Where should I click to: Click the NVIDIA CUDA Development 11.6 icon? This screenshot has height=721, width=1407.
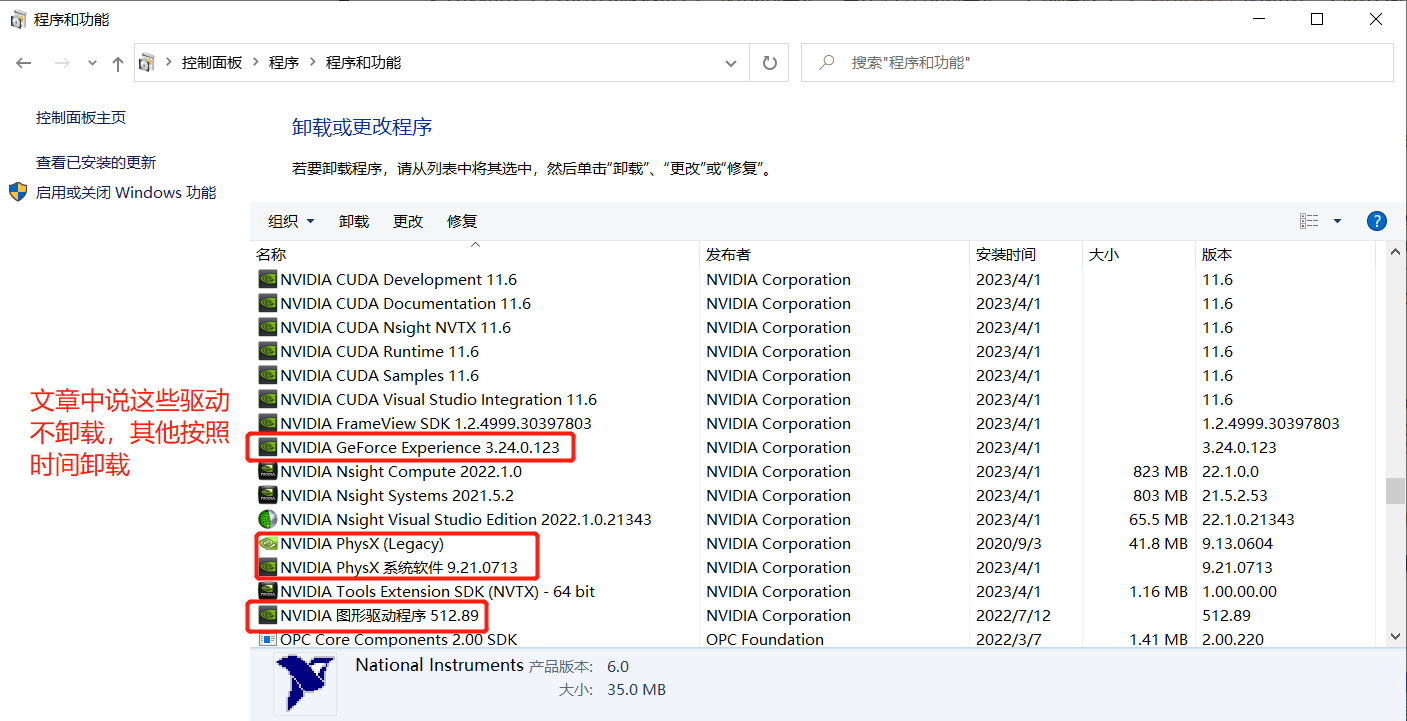click(267, 280)
